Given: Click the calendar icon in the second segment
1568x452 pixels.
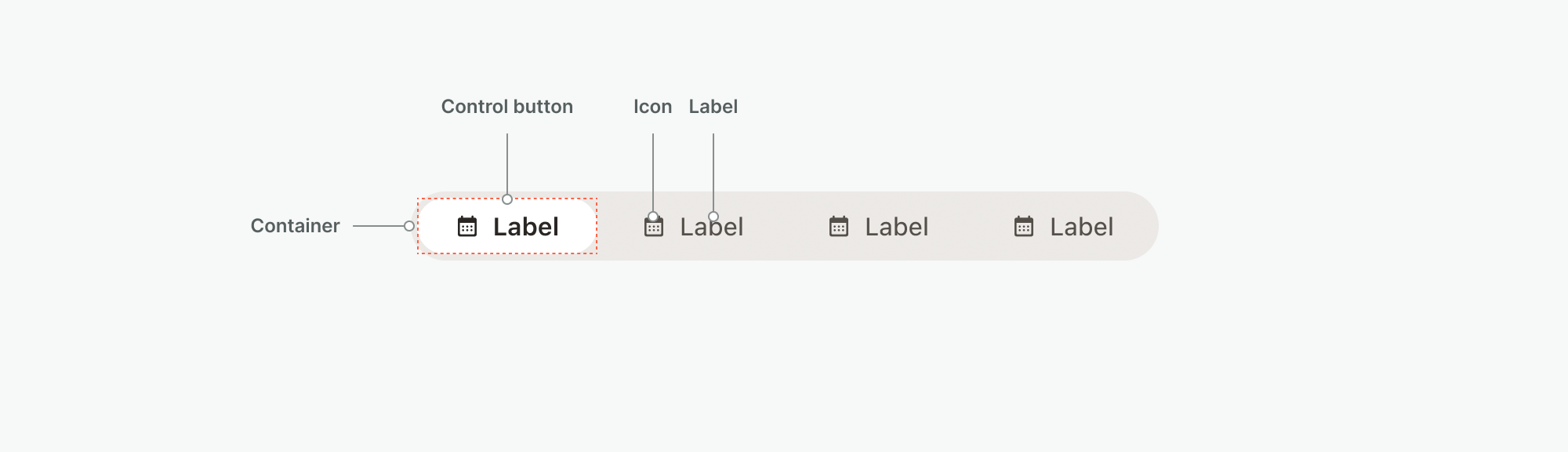Looking at the screenshot, I should tap(654, 228).
